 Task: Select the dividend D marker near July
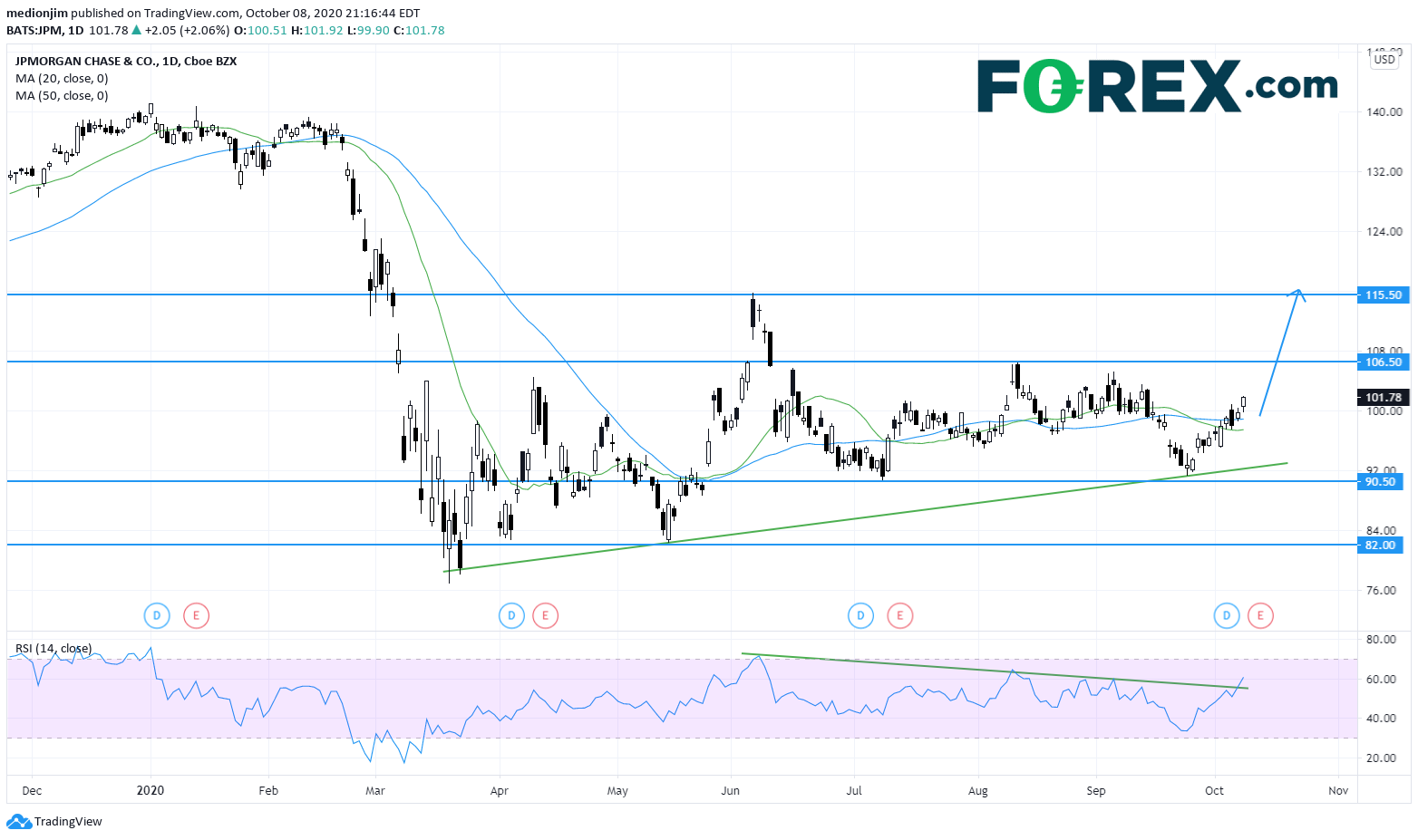coord(860,617)
